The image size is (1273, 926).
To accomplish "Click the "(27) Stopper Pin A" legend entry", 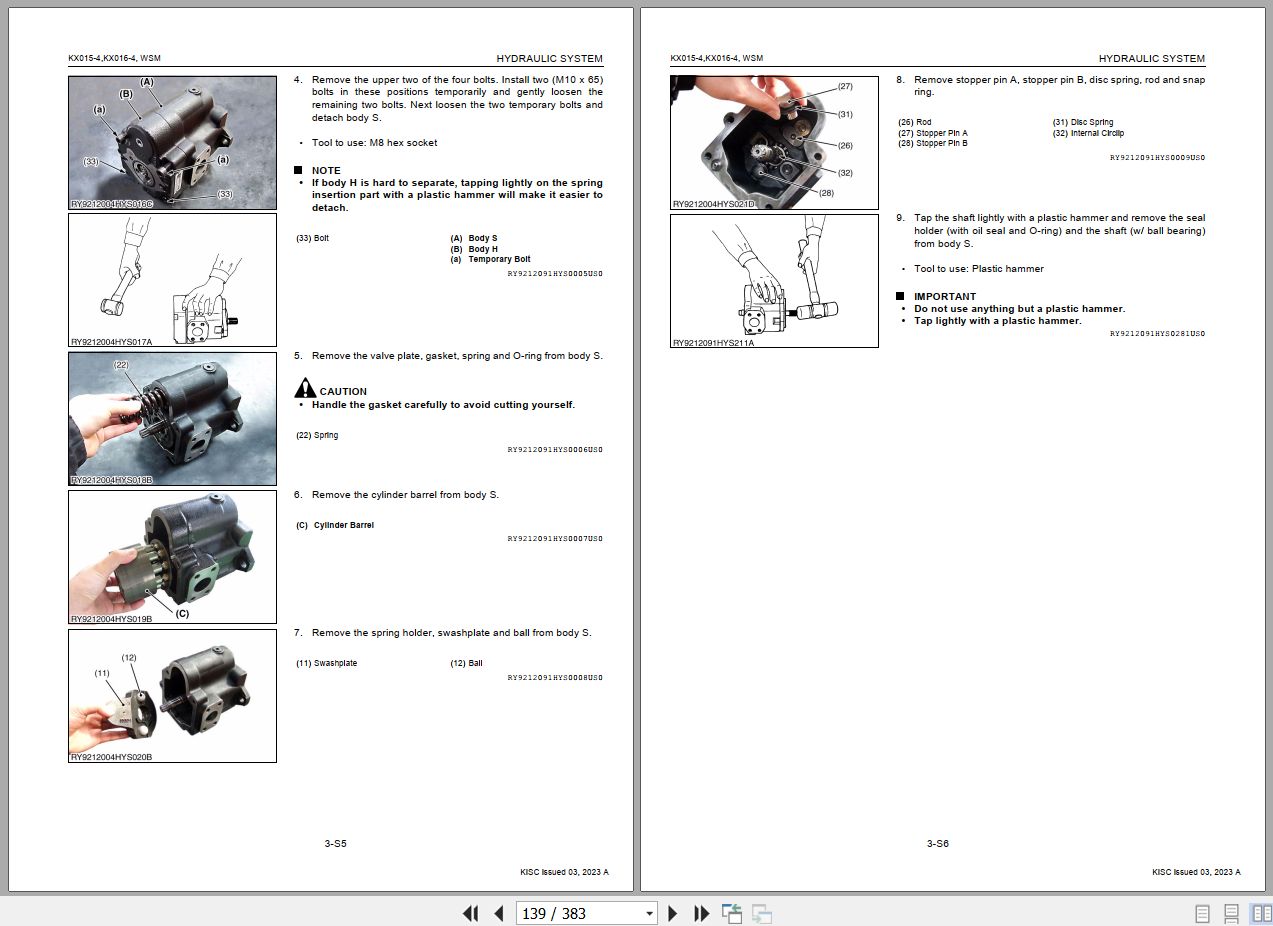I will 933,133.
